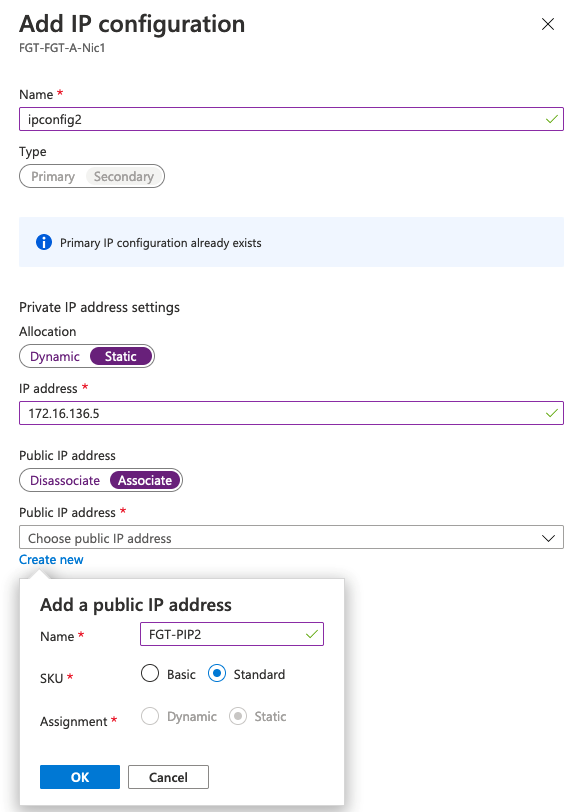Click the green checkmark in ipconfig2 field

(x=551, y=119)
